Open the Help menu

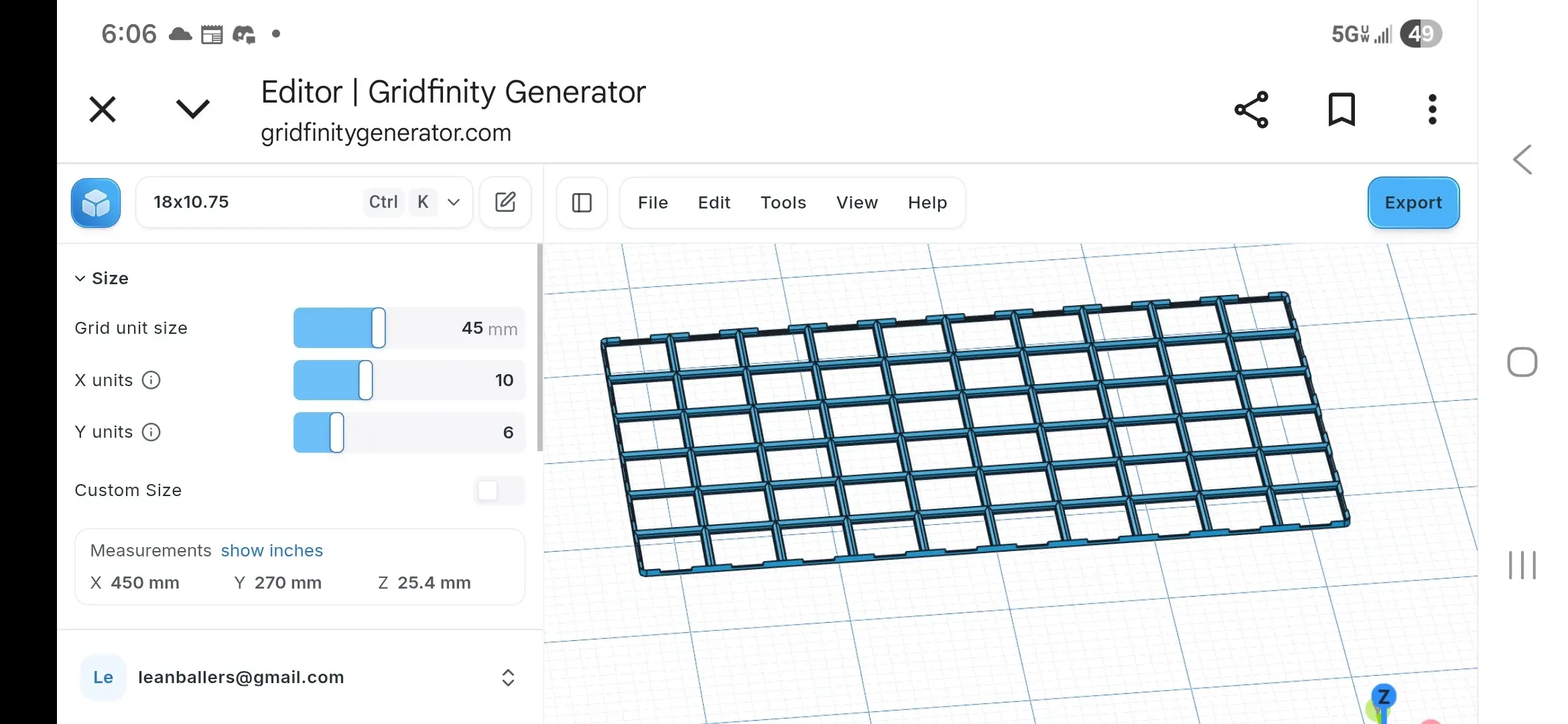click(x=927, y=202)
